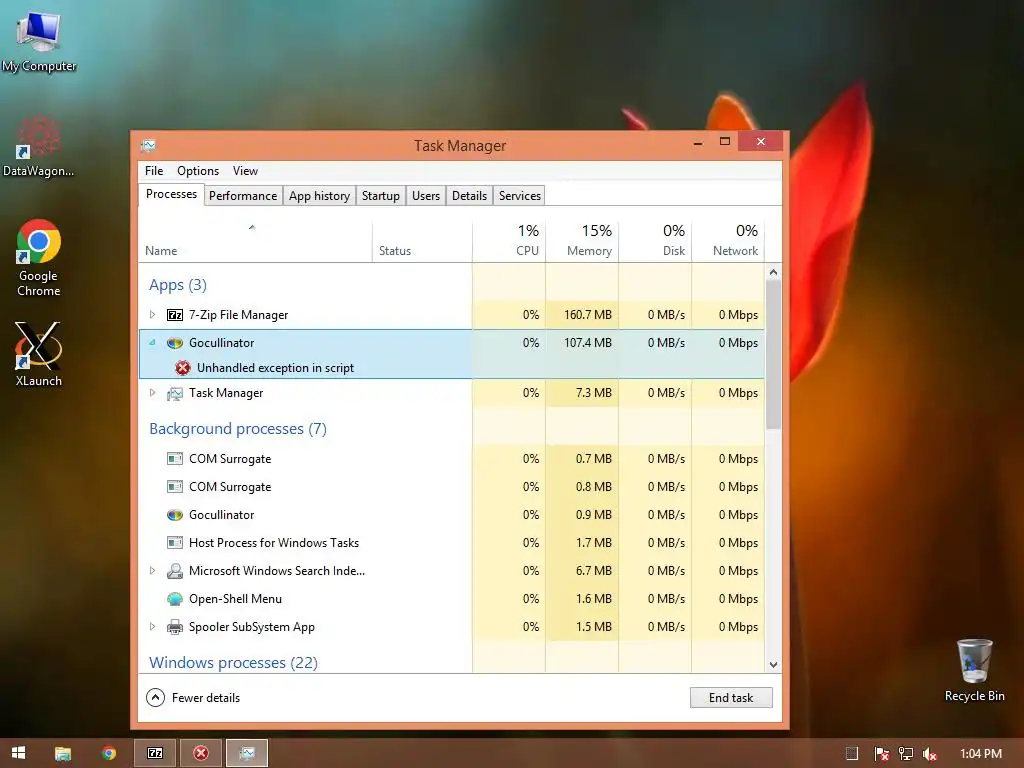Sort processes by Network column
Image resolution: width=1024 pixels, height=768 pixels.
tap(728, 242)
